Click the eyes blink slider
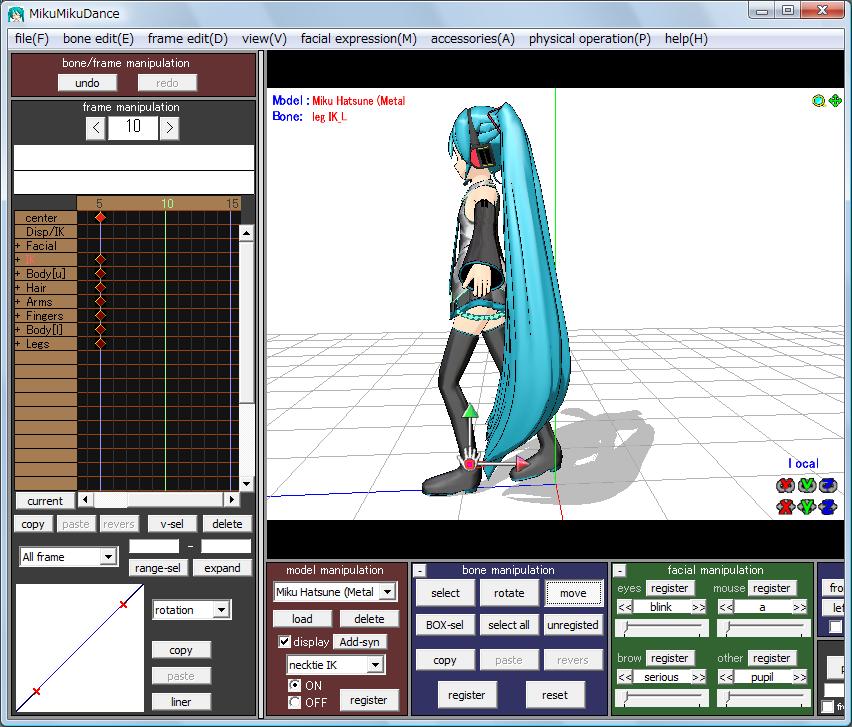This screenshot has width=852, height=727. (x=662, y=628)
